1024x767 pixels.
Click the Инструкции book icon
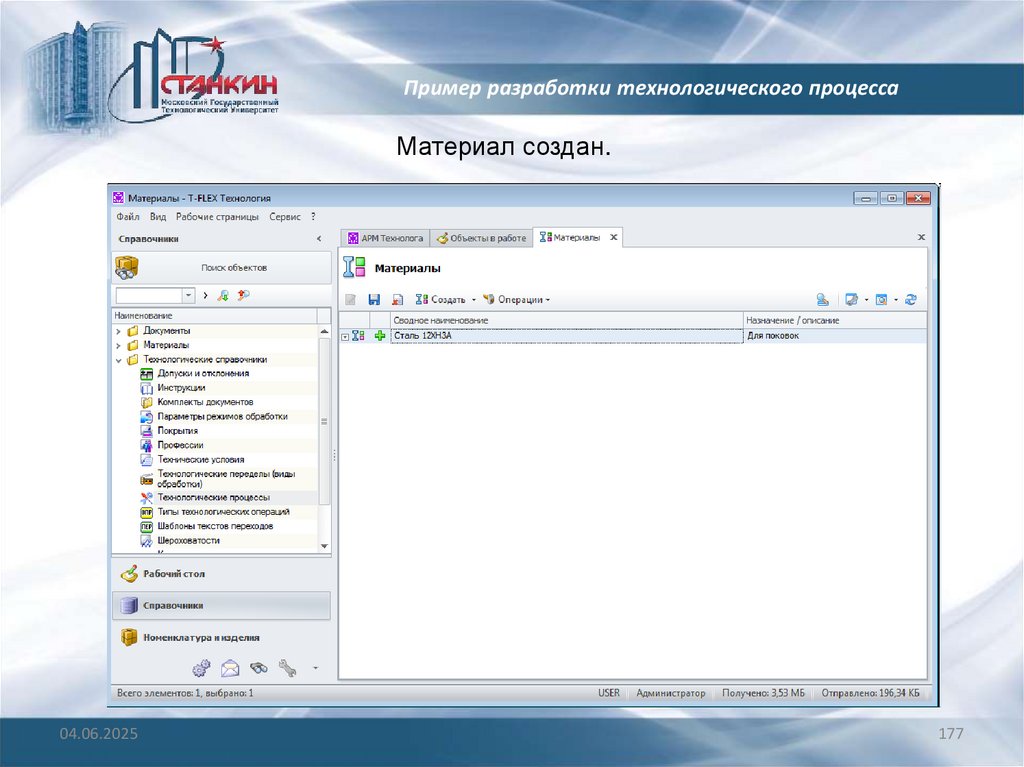[x=147, y=388]
